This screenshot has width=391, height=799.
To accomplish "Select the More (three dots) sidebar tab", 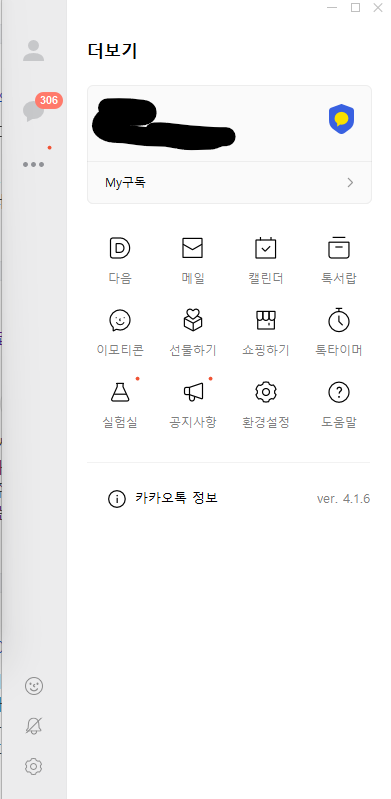I will (x=34, y=165).
